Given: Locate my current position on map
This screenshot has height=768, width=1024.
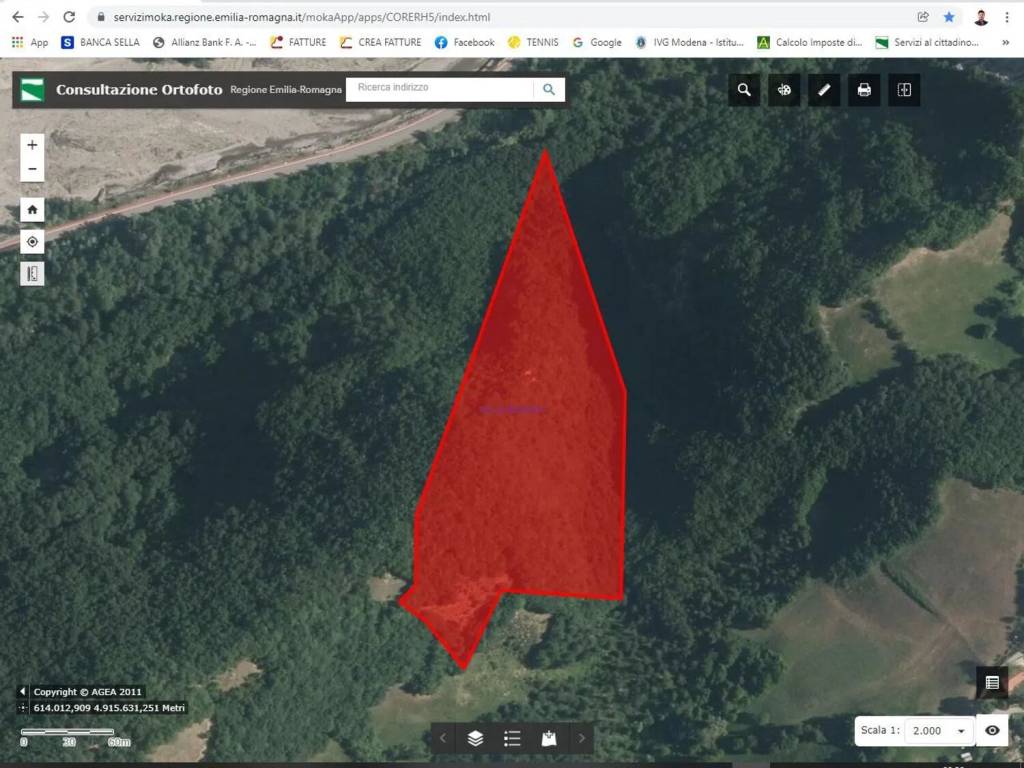Looking at the screenshot, I should click(x=32, y=242).
